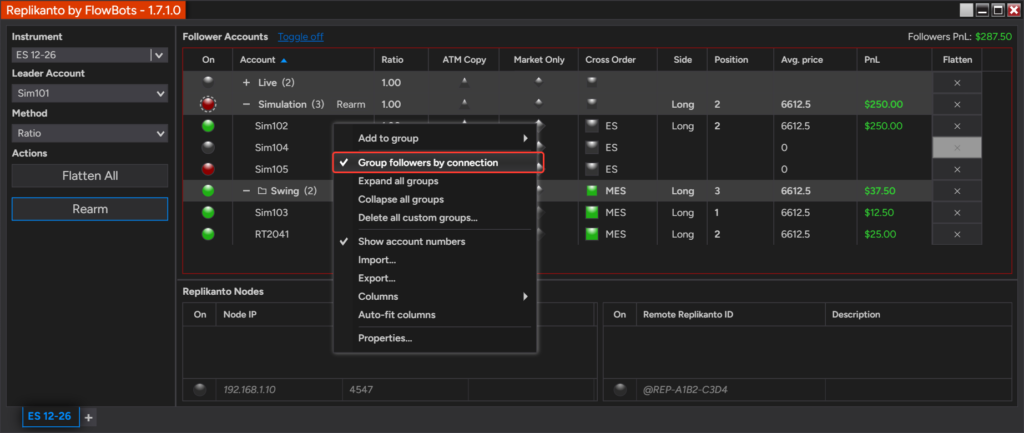Flatten Sim105 with X button

point(957,169)
